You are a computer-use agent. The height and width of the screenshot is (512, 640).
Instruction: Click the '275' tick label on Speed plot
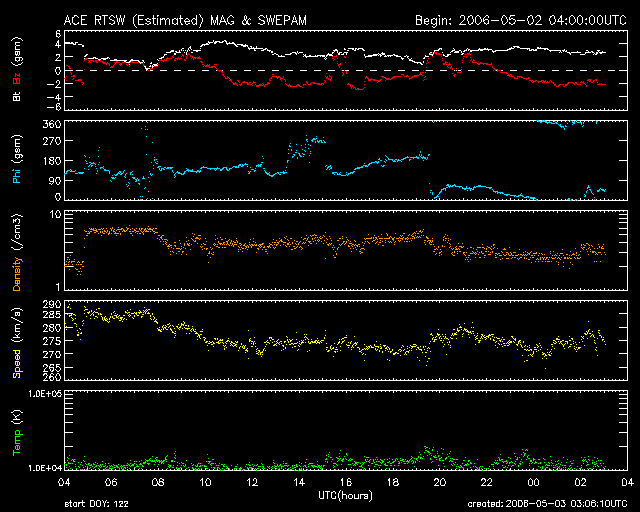51,341
